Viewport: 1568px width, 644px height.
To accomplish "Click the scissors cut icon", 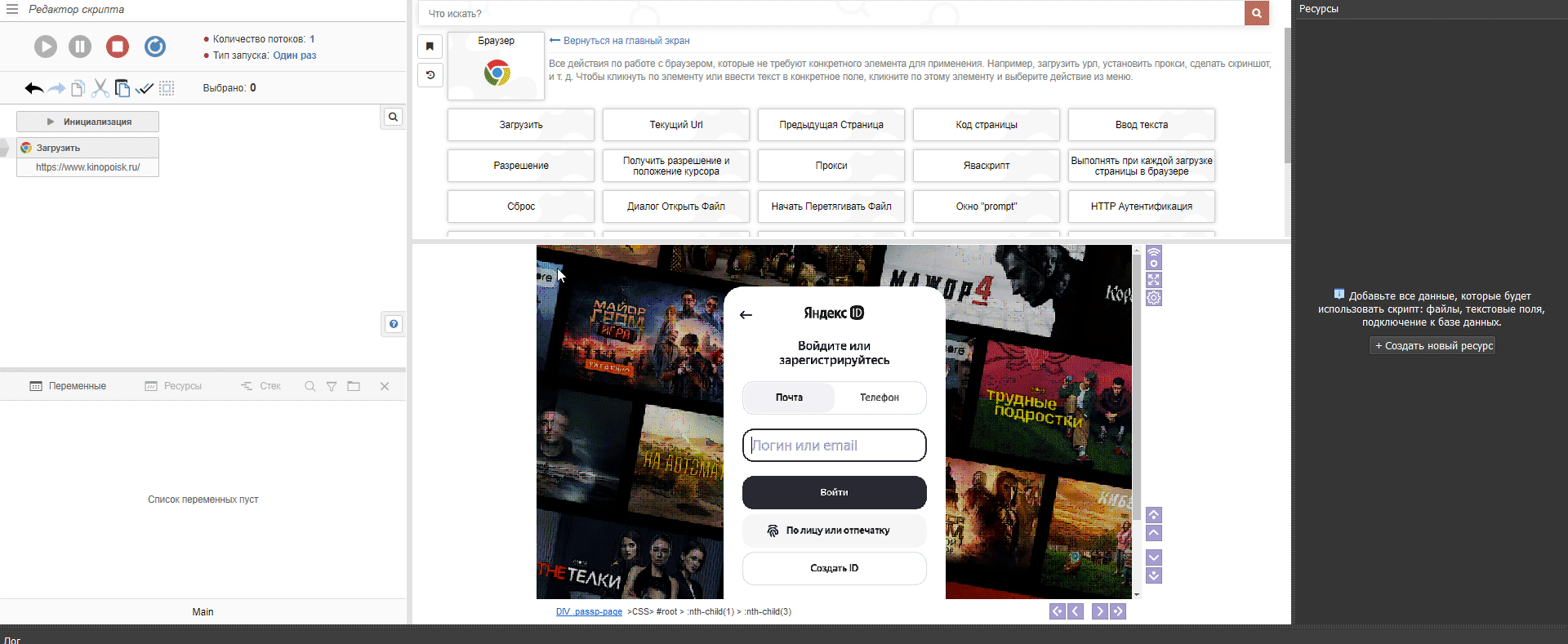I will (x=100, y=88).
